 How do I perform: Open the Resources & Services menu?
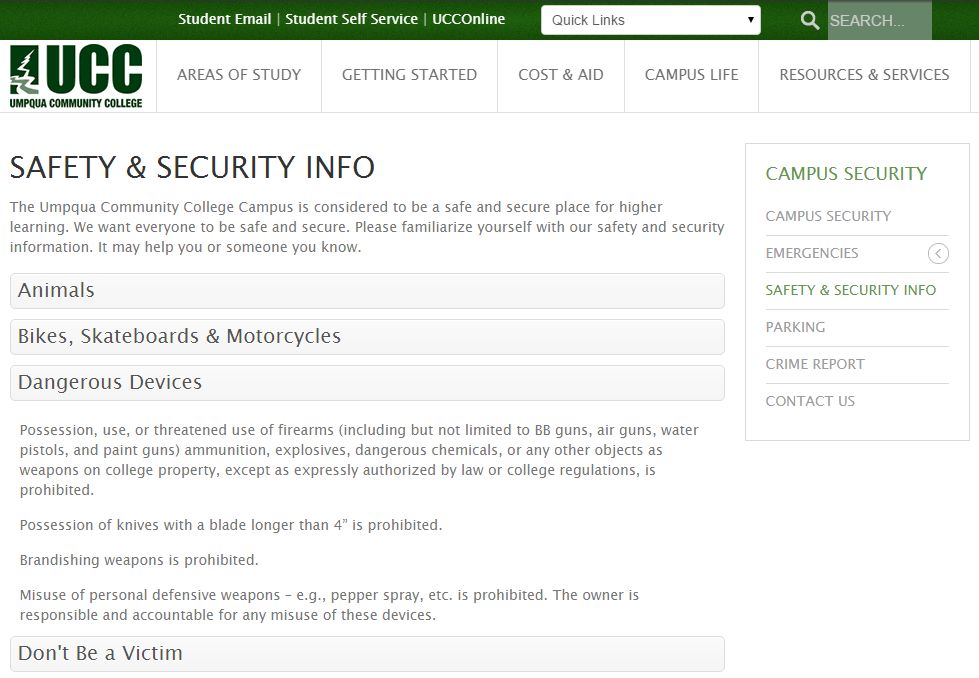pos(864,75)
